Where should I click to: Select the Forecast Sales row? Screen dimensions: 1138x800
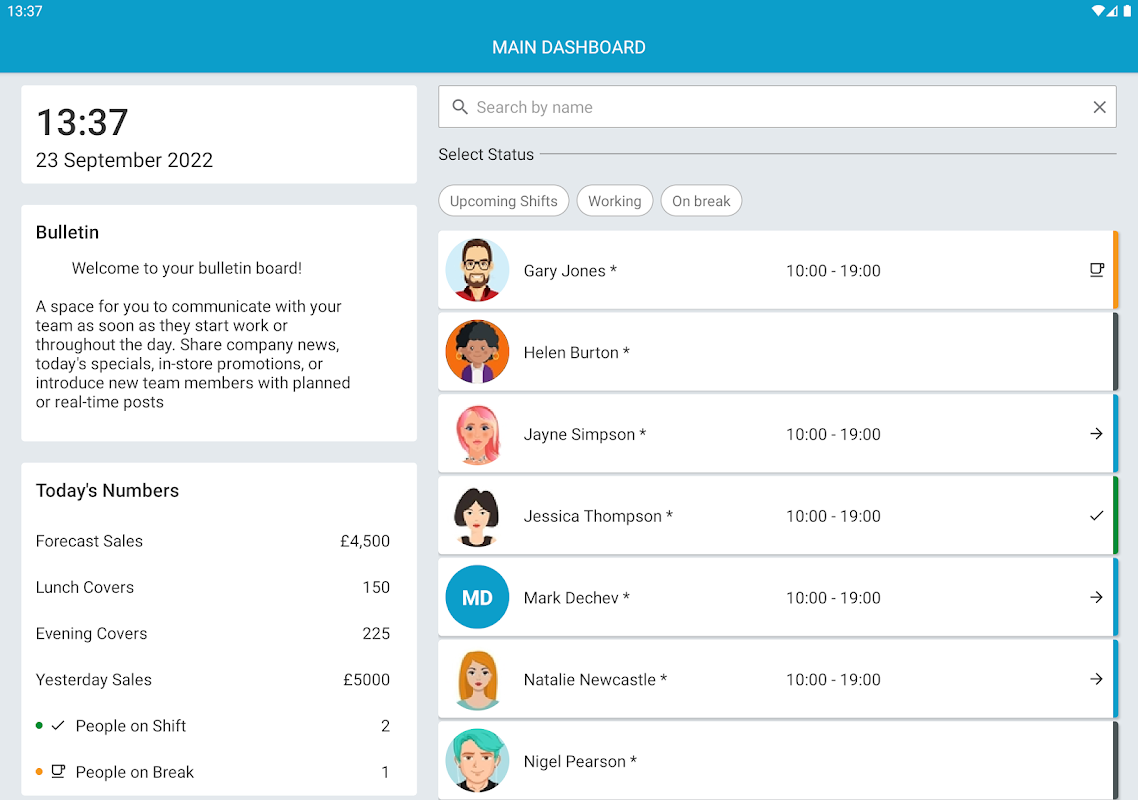coord(213,541)
